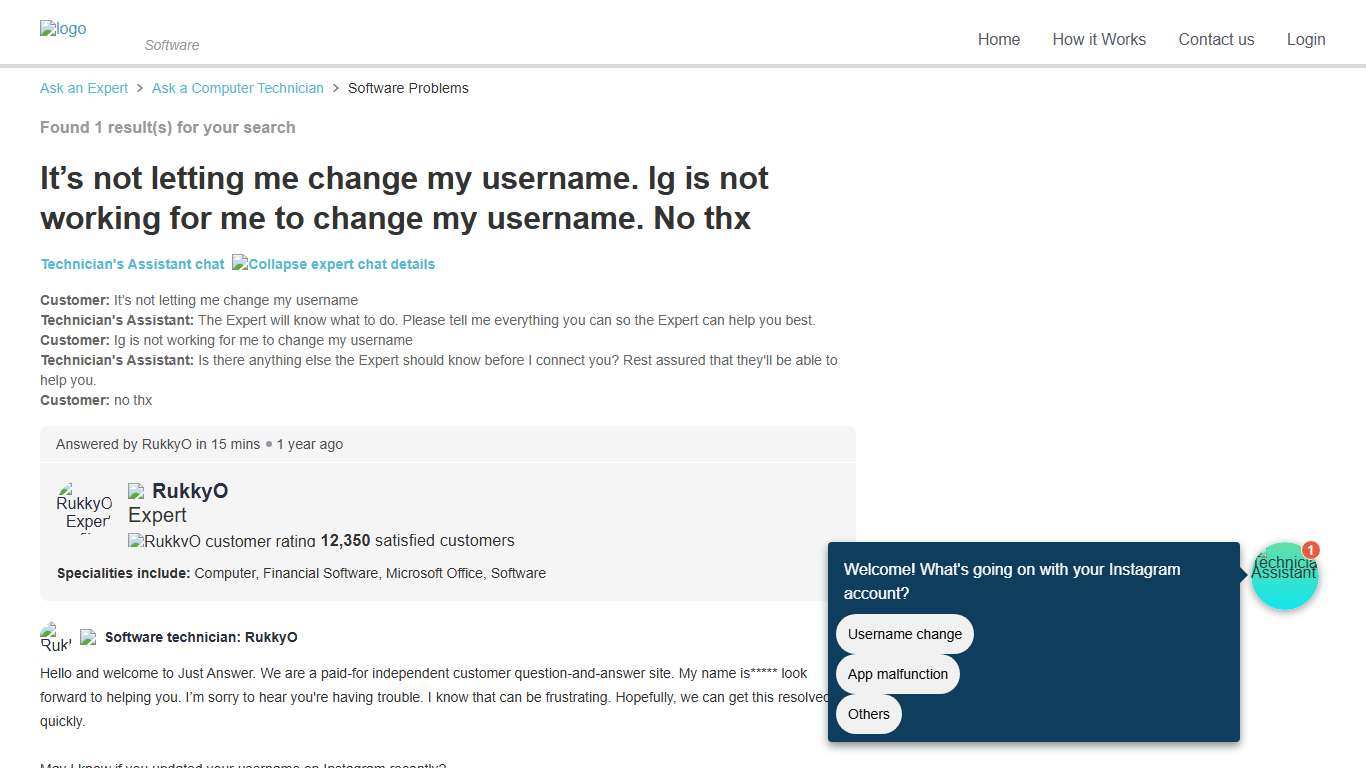Open the Ask an Expert breadcrumb
This screenshot has width=1366, height=768.
[83, 88]
